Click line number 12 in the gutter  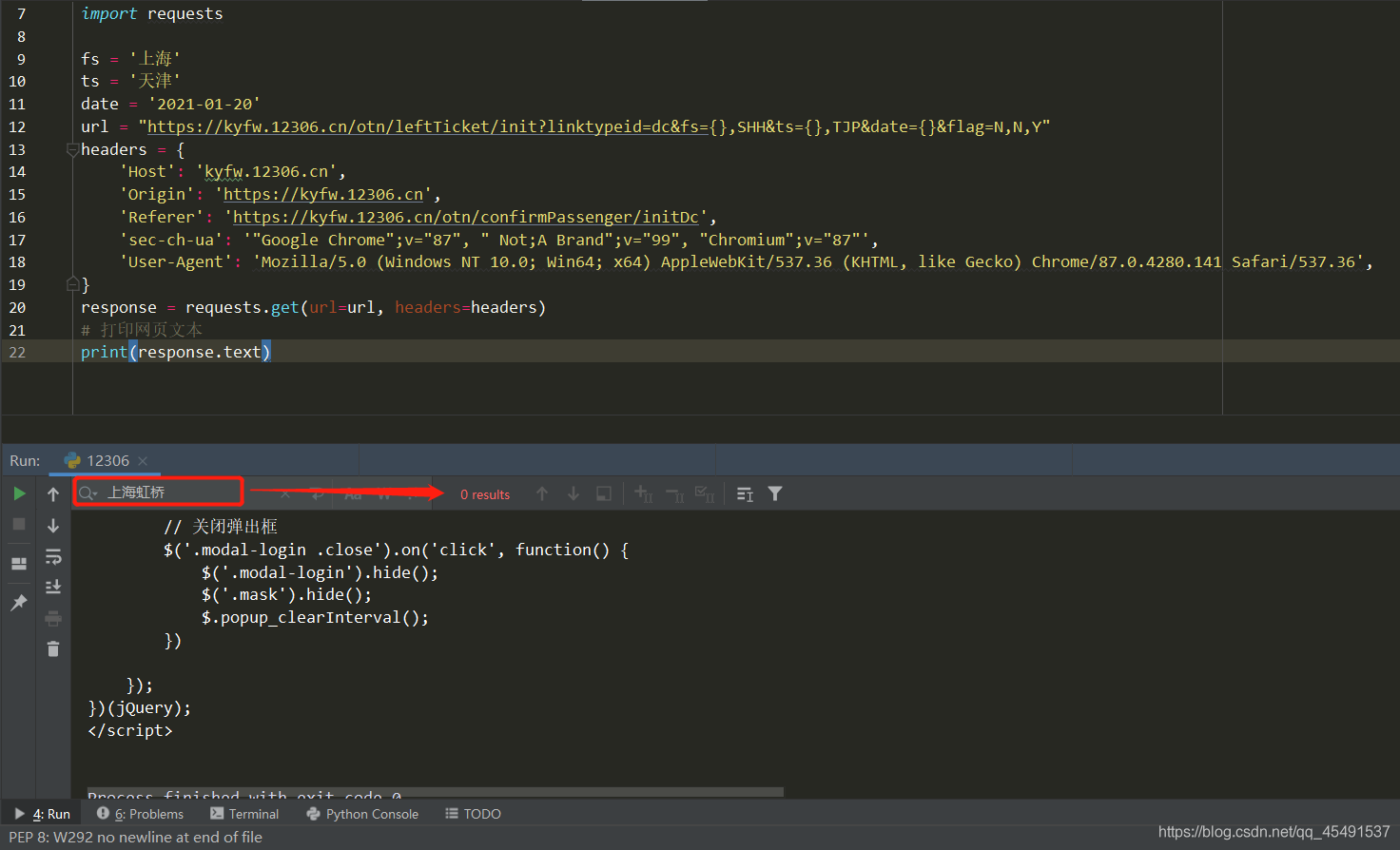[x=17, y=126]
